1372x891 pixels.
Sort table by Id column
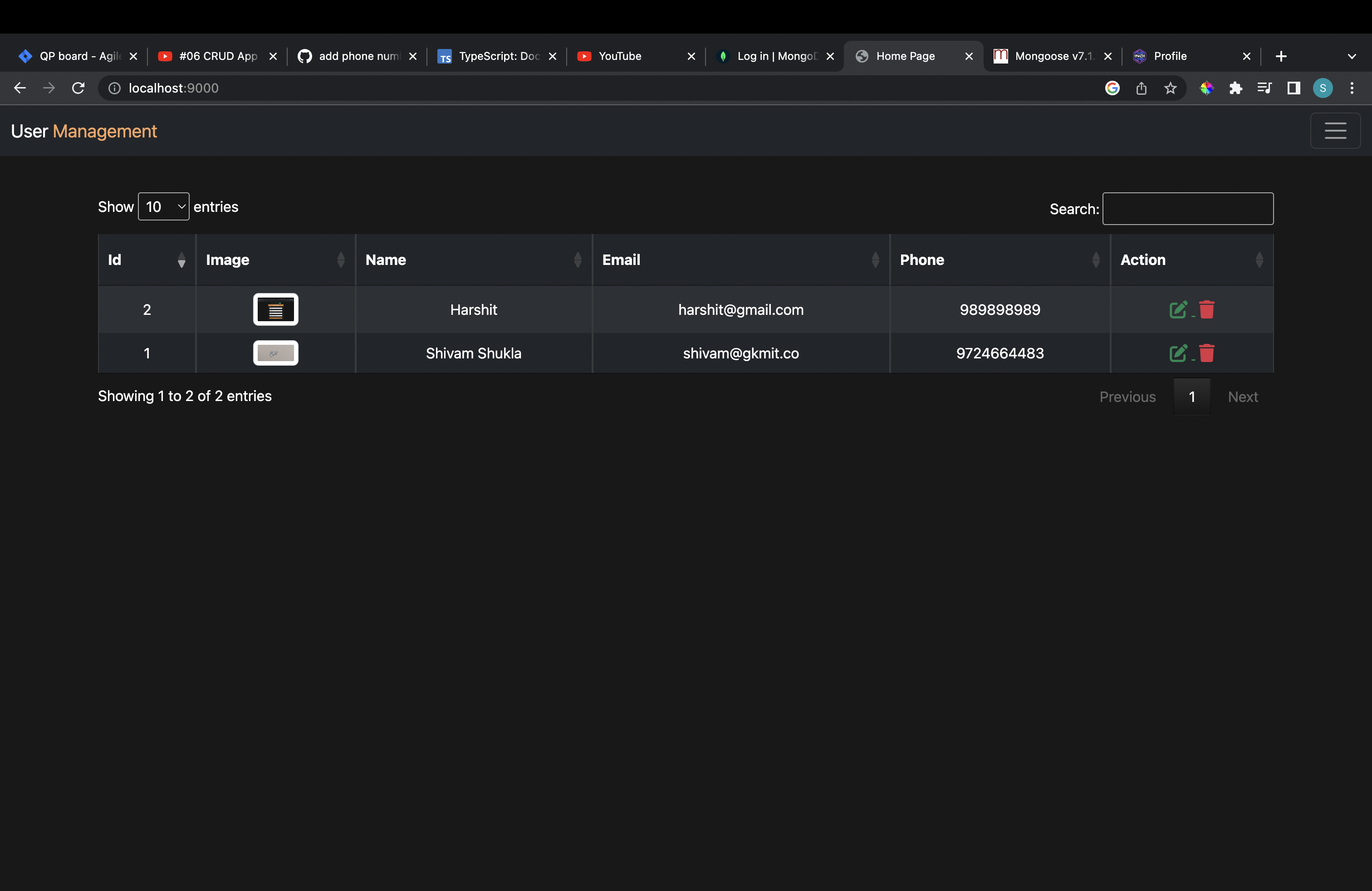147,260
